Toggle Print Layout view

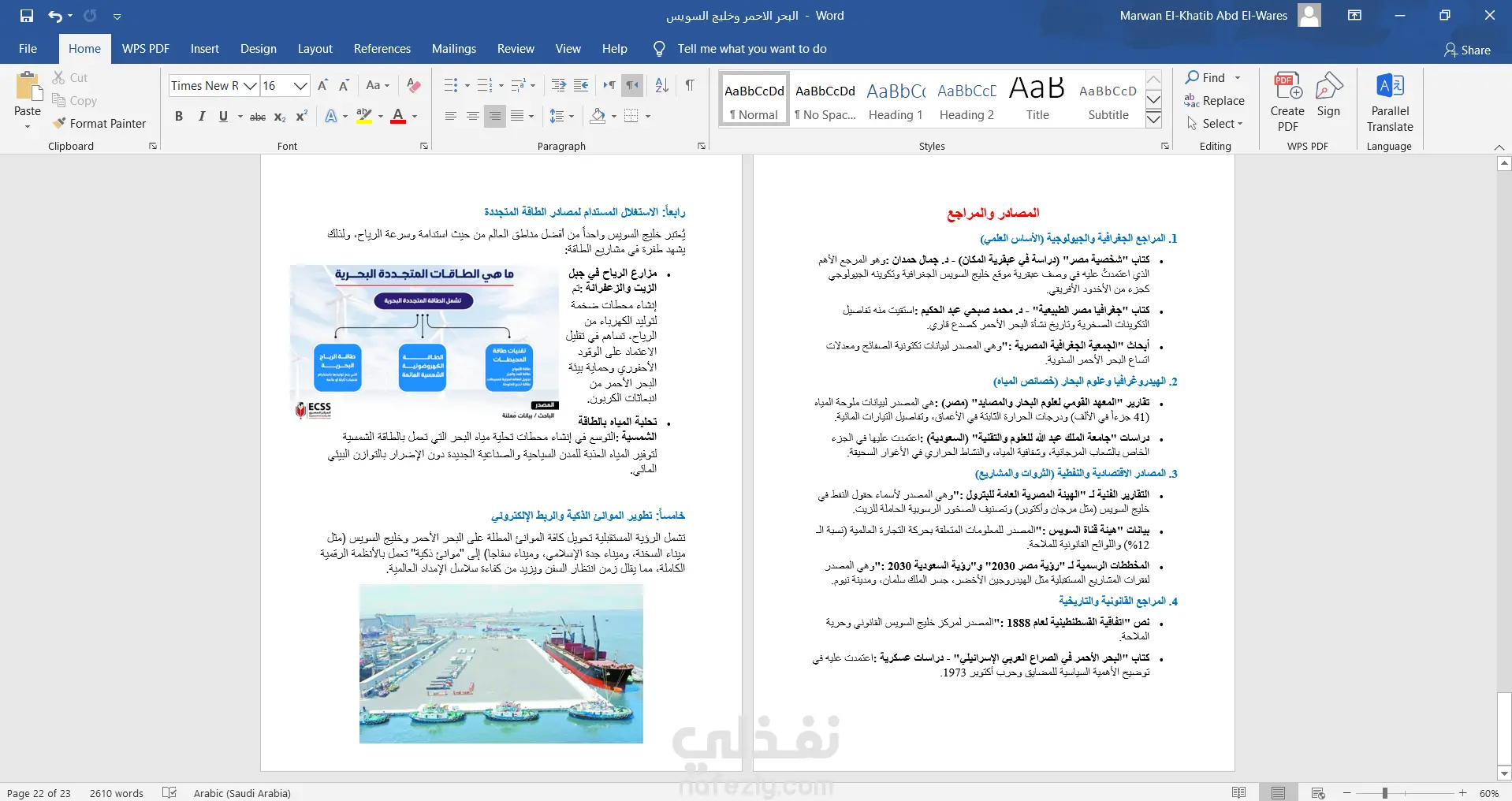(x=1278, y=792)
